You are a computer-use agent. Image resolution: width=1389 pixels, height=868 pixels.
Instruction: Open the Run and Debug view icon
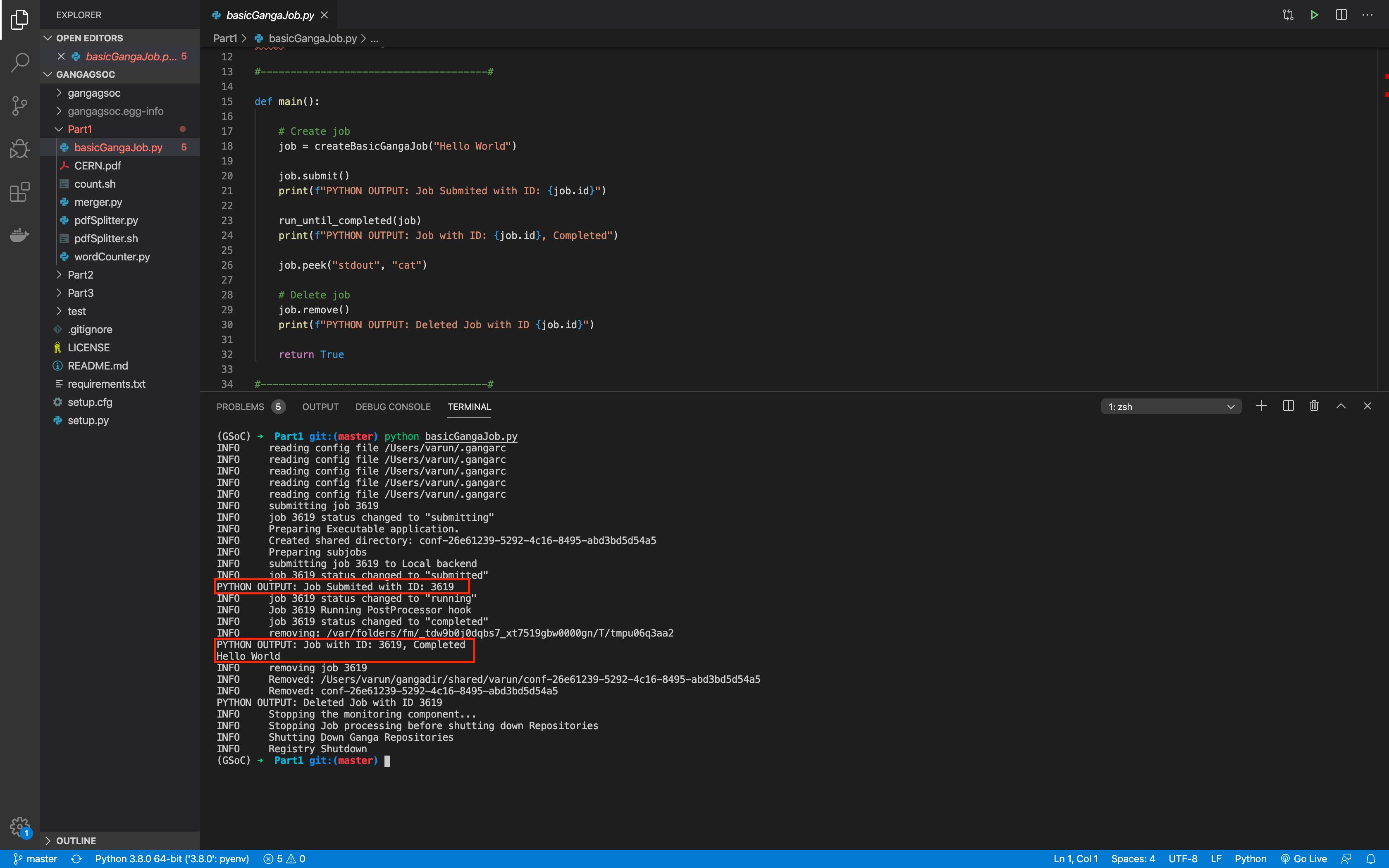point(19,149)
